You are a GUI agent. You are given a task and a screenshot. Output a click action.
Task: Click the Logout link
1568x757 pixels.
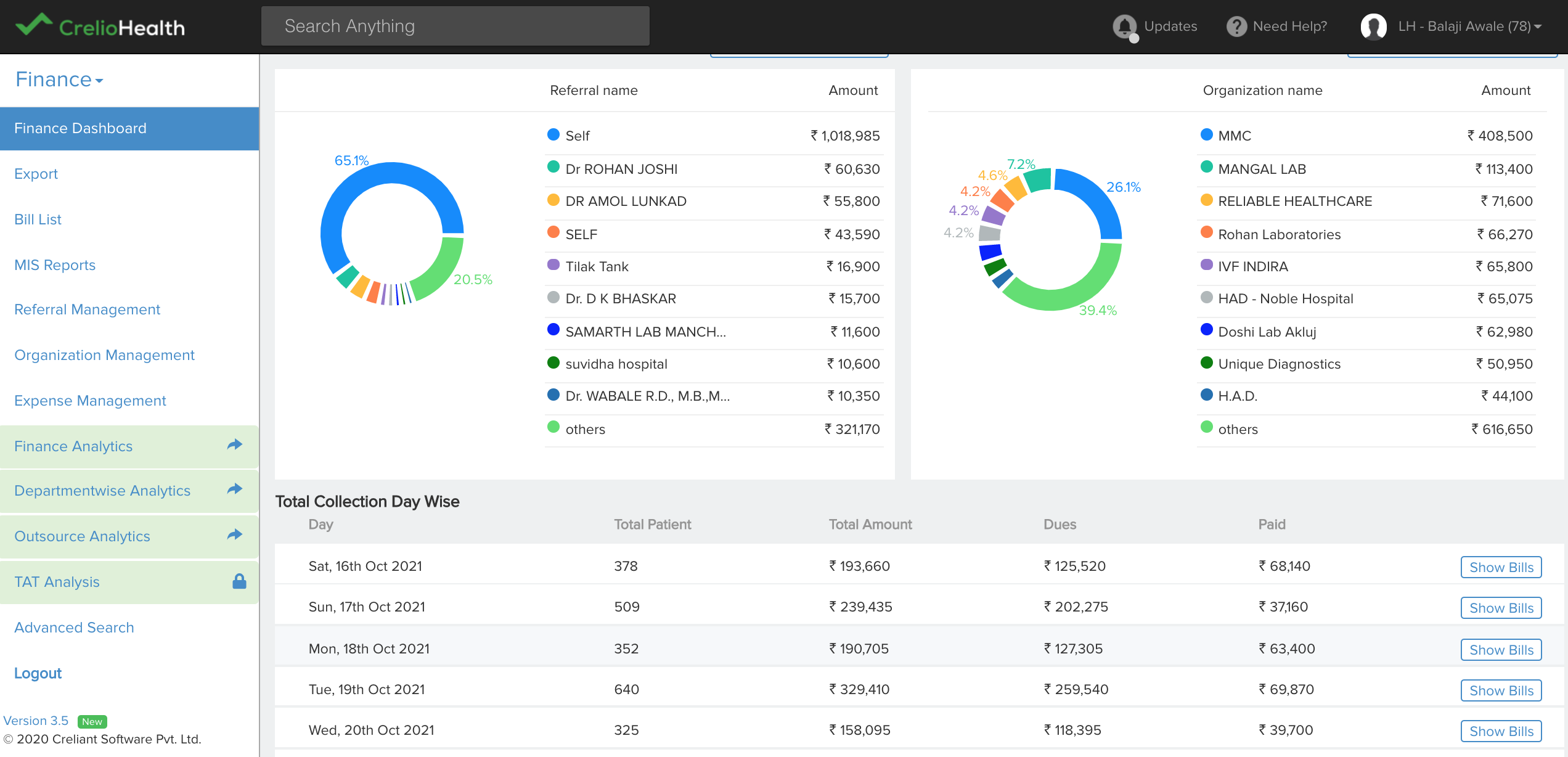point(38,673)
